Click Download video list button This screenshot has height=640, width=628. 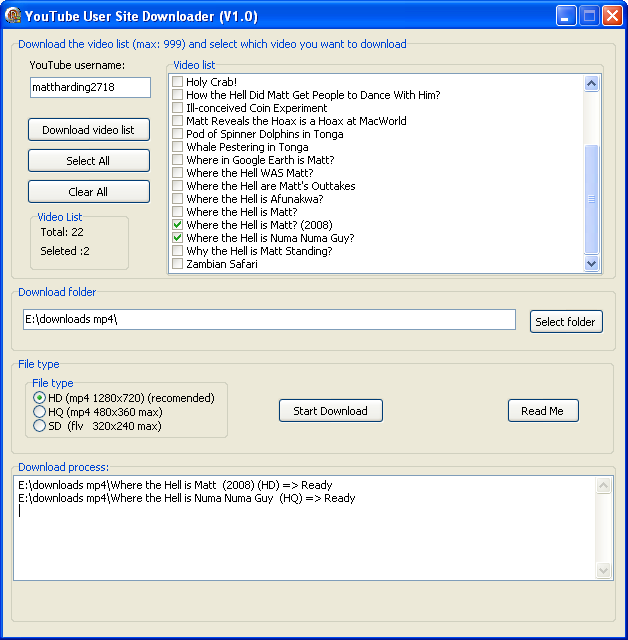pos(89,130)
